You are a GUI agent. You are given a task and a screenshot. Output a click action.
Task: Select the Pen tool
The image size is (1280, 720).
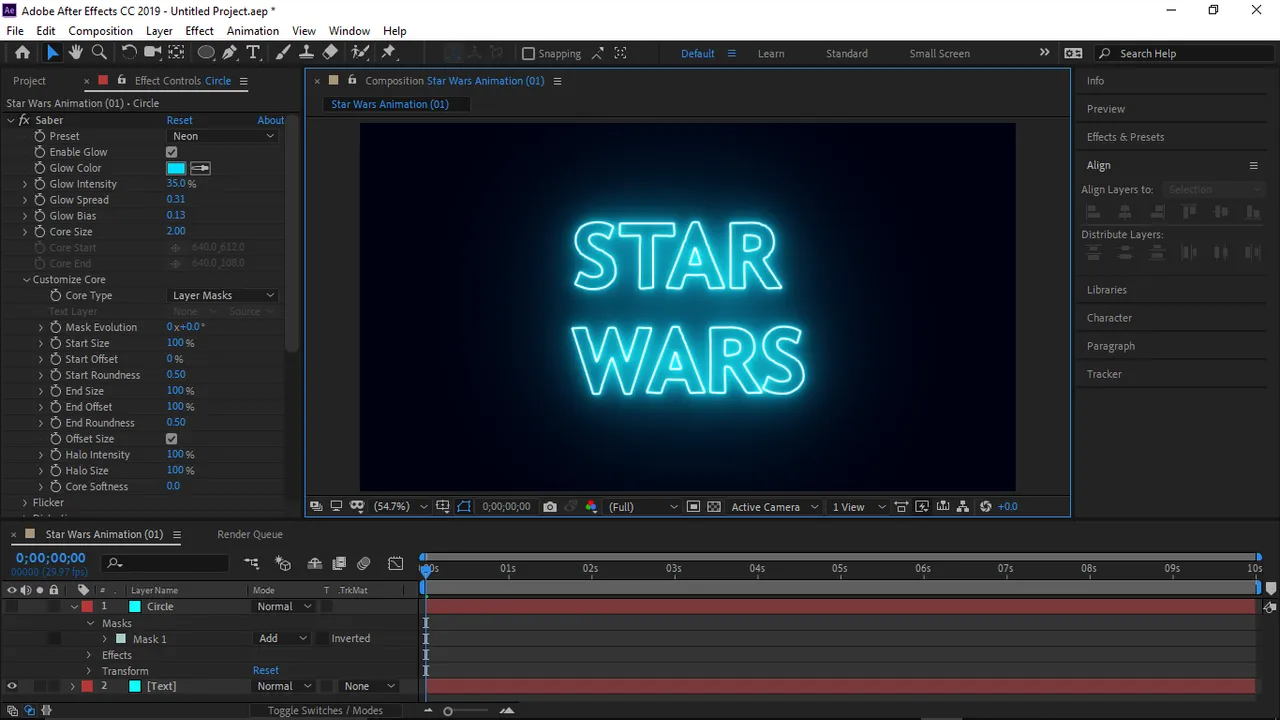point(230,53)
